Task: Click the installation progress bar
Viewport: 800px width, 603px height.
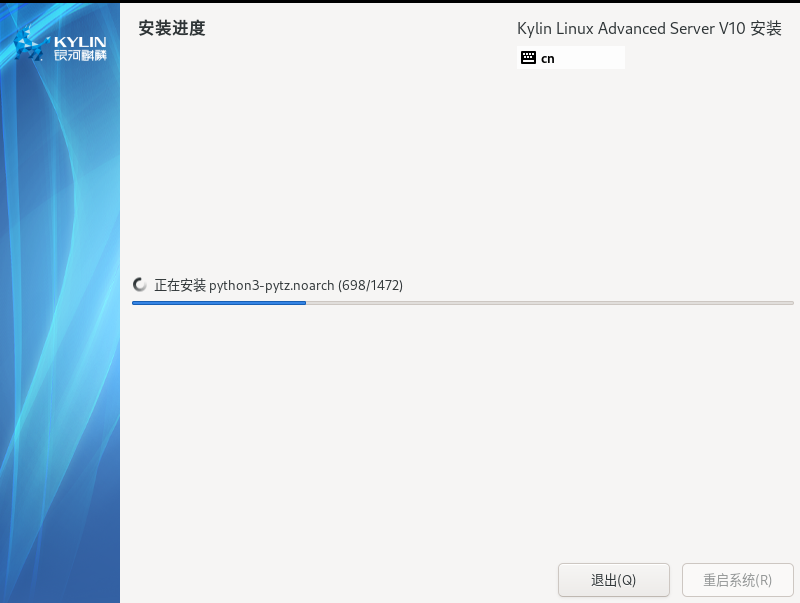Action: [463, 303]
